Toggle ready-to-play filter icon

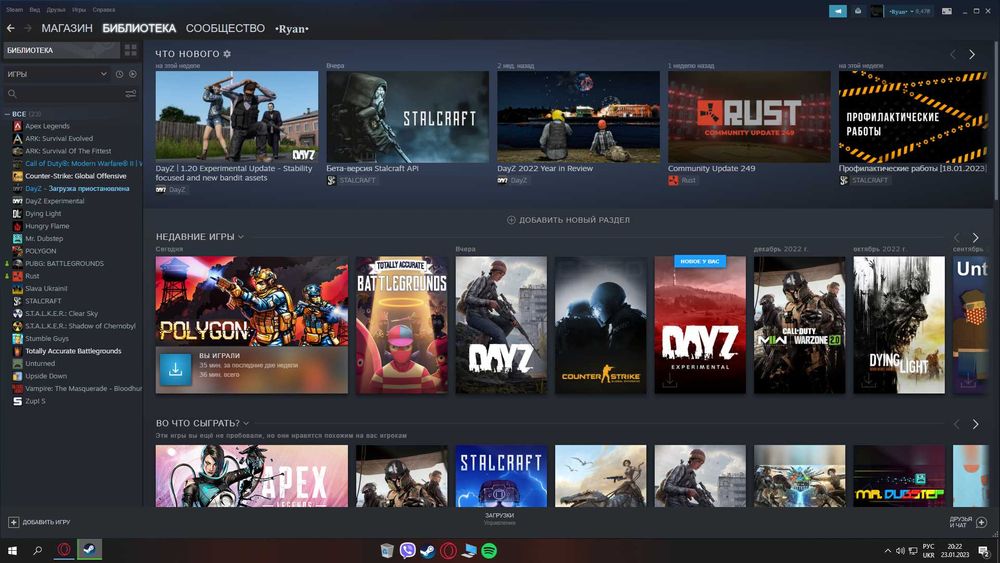(133, 74)
